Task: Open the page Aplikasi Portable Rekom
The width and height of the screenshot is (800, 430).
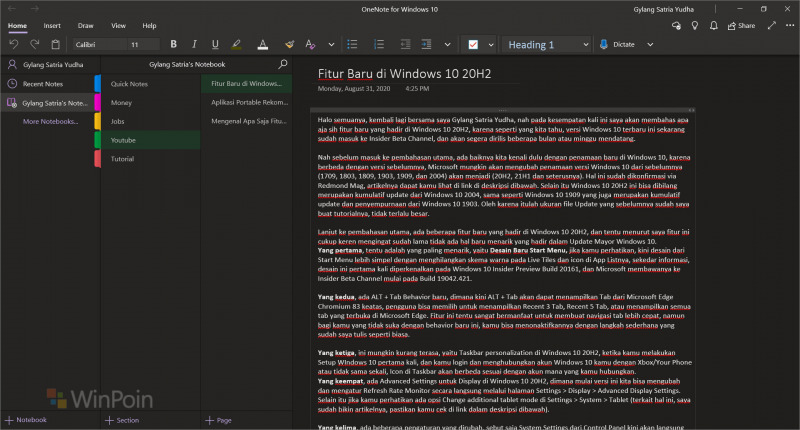Action: click(246, 103)
